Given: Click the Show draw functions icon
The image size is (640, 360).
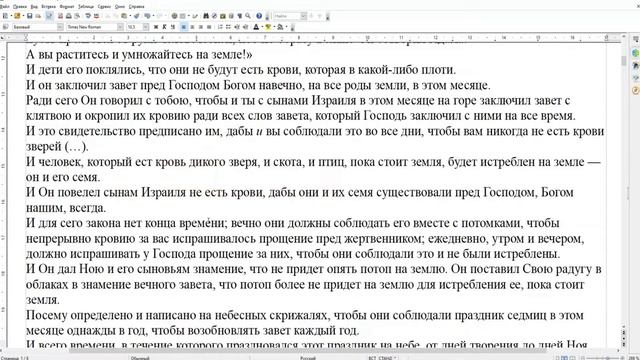Looking at the screenshot, I should [x=195, y=16].
